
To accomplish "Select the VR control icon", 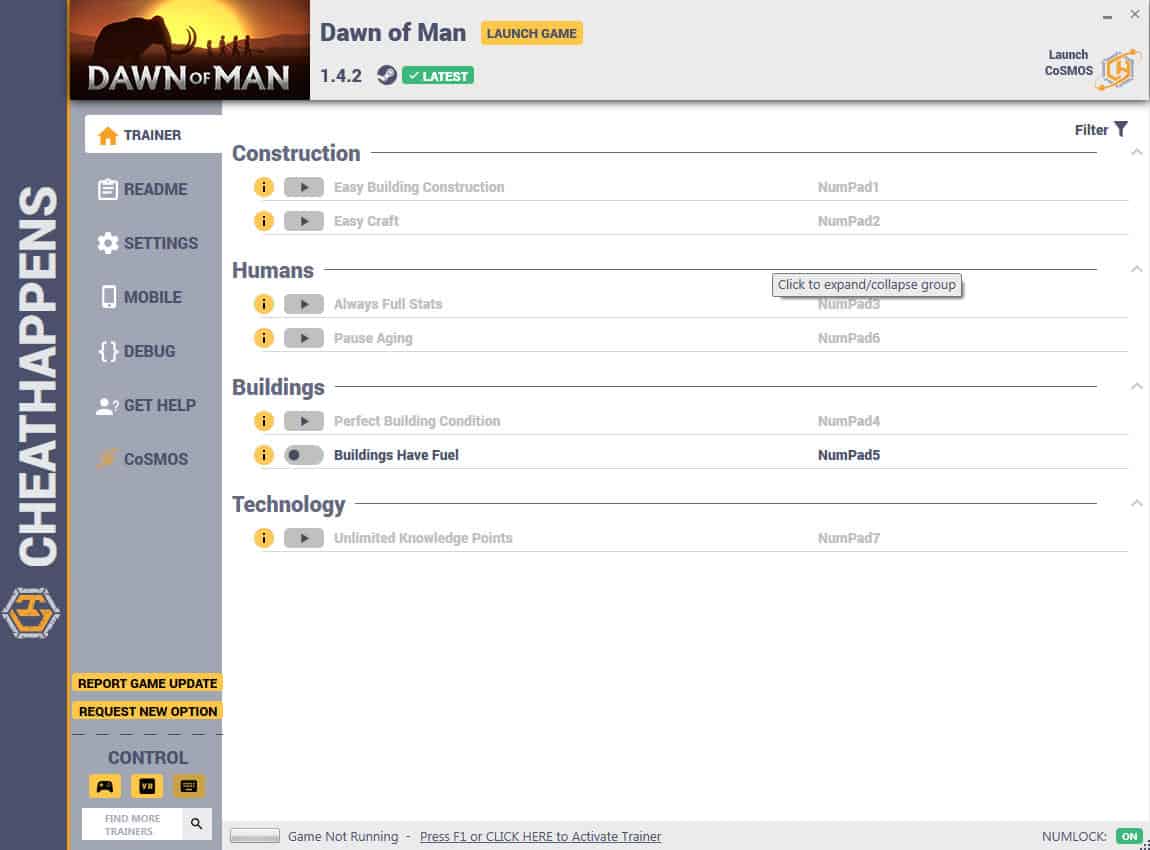I will point(147,786).
